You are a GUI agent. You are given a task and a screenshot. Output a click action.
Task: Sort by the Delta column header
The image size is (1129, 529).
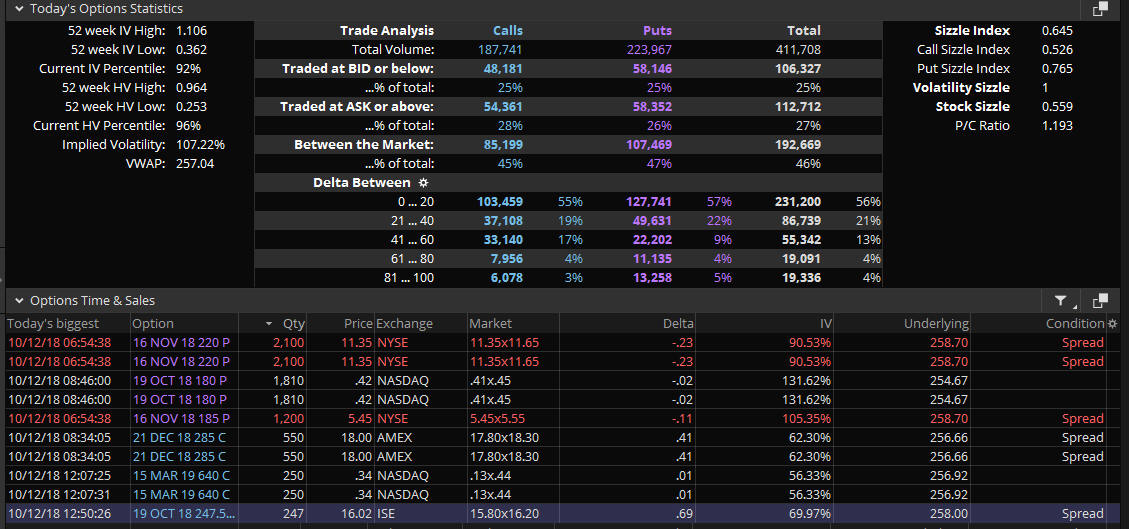pyautogui.click(x=677, y=324)
